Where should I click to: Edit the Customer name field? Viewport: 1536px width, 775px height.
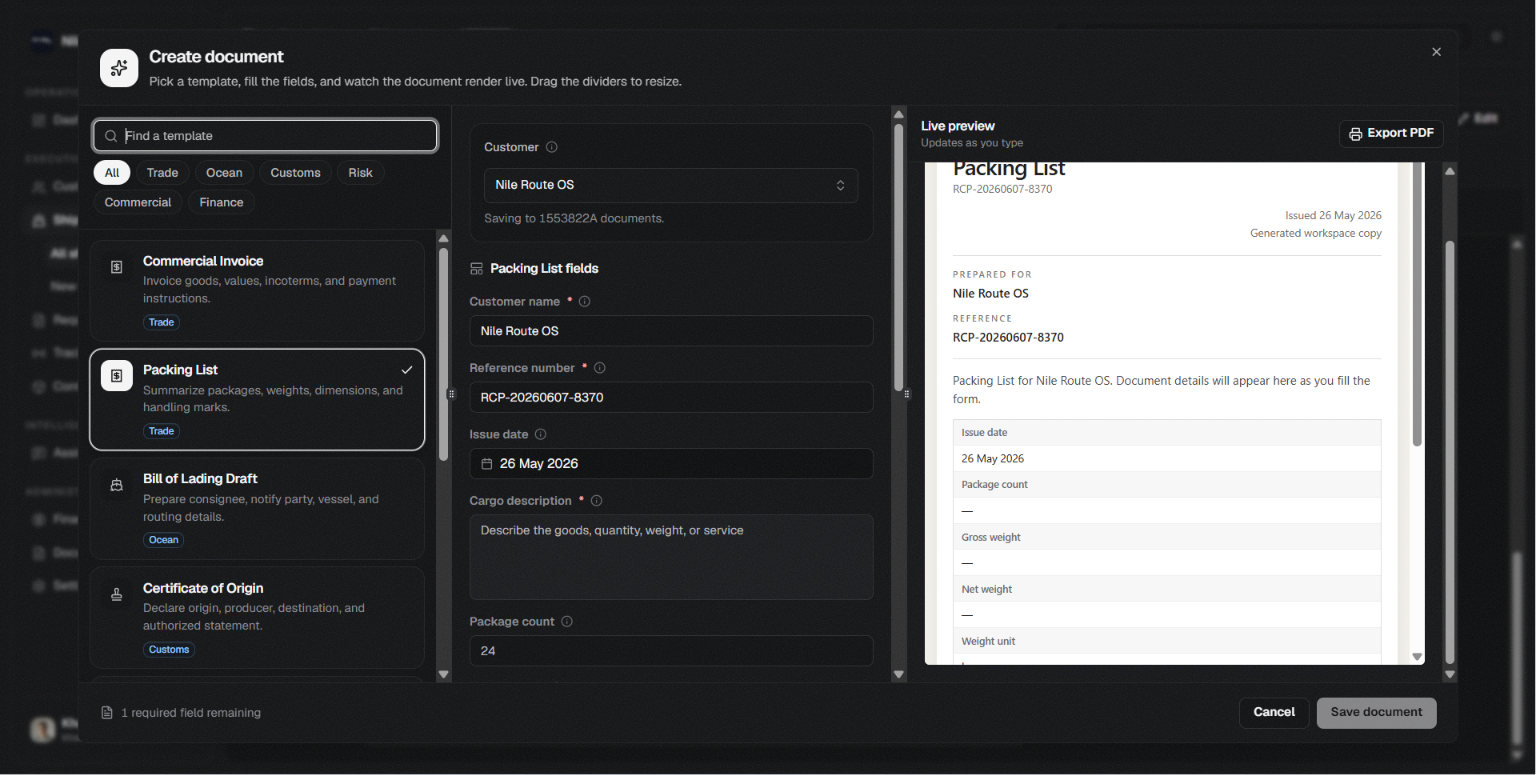pos(671,331)
